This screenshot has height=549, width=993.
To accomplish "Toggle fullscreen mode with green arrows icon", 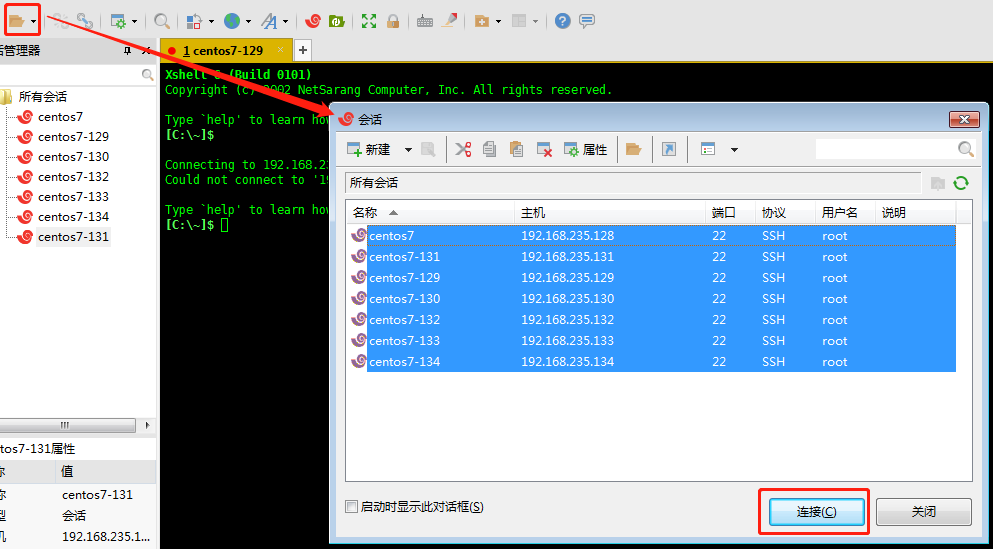I will click(x=369, y=21).
